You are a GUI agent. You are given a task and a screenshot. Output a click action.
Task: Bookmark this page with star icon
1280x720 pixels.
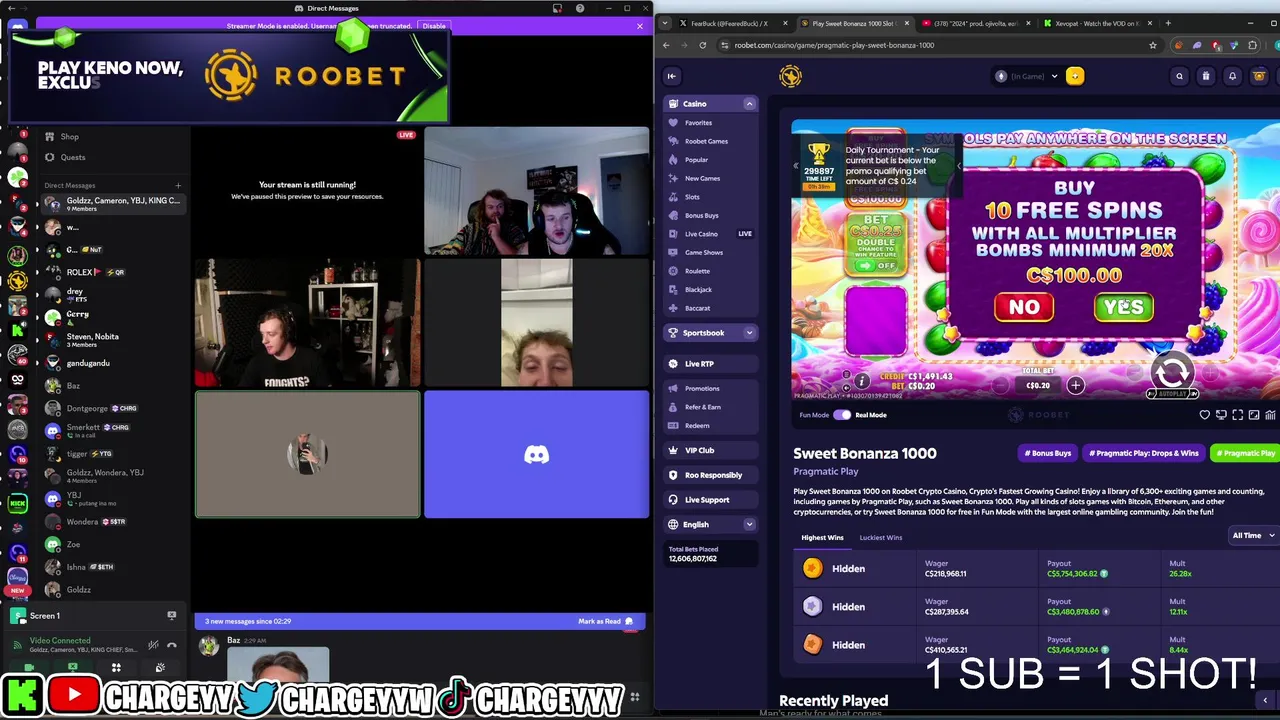(1153, 45)
